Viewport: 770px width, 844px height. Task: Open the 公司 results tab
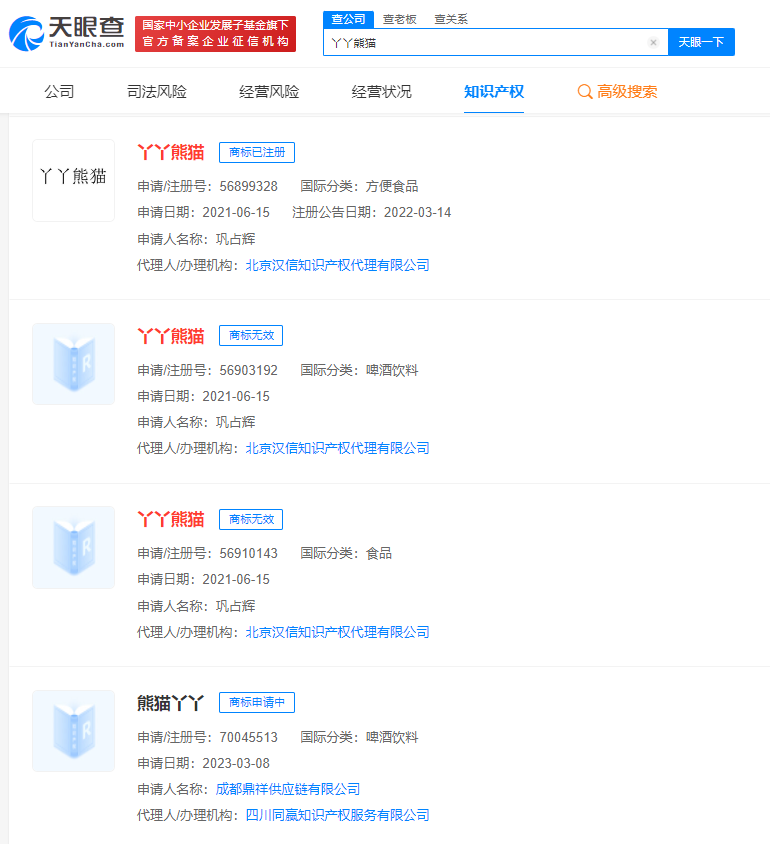click(x=59, y=92)
